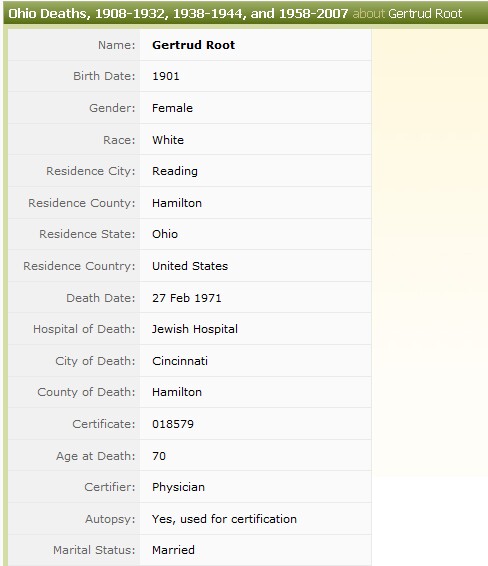Screen dimensions: 488x566
Task: Select the Autopsy value text
Action: (224, 519)
